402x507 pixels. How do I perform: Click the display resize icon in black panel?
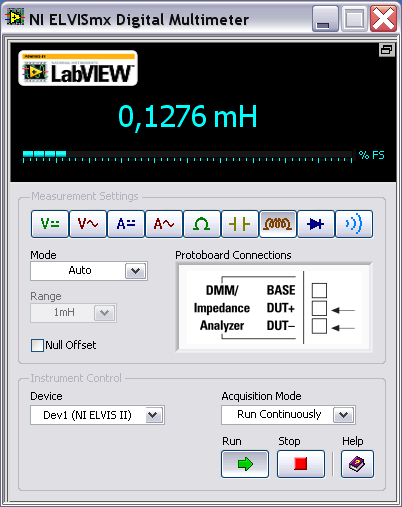pyautogui.click(x=387, y=50)
